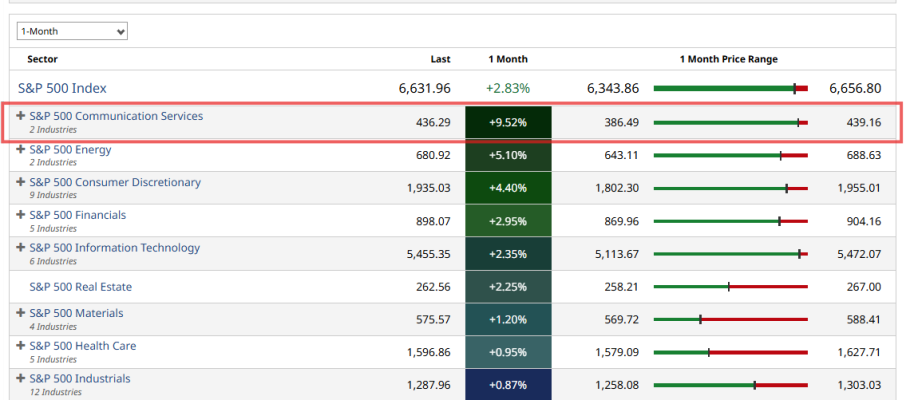Click the S&P 500 Index price range bar
Image resolution: width=910 pixels, height=400 pixels.
(730, 88)
